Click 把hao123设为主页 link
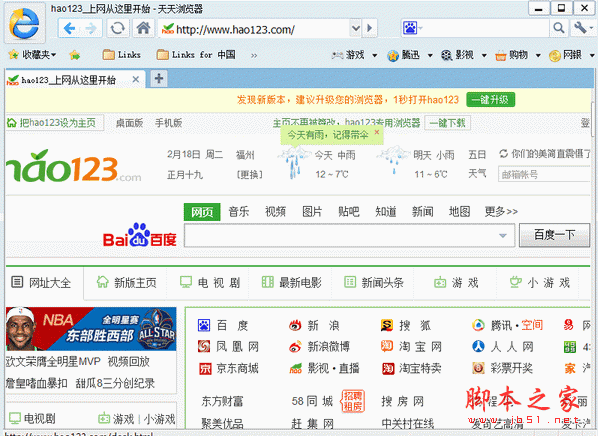 pos(55,123)
